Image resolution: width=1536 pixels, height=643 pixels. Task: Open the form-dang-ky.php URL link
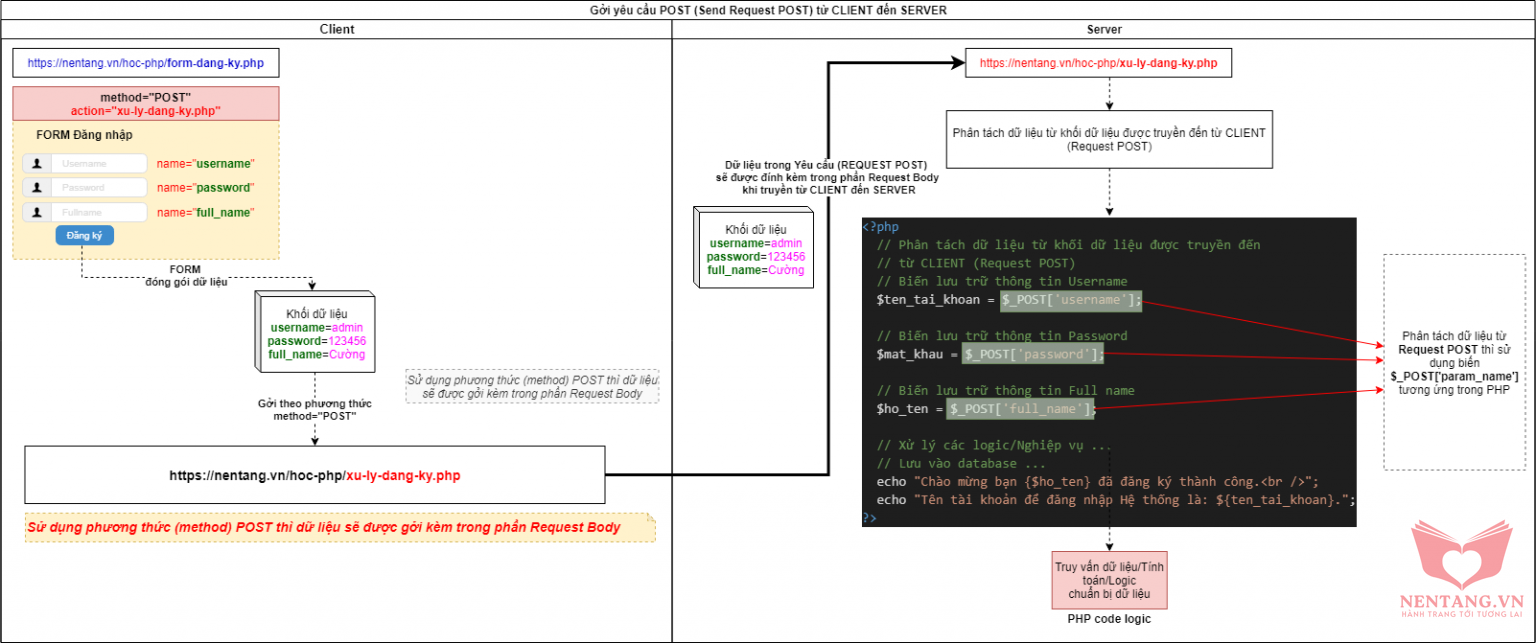(x=145, y=62)
